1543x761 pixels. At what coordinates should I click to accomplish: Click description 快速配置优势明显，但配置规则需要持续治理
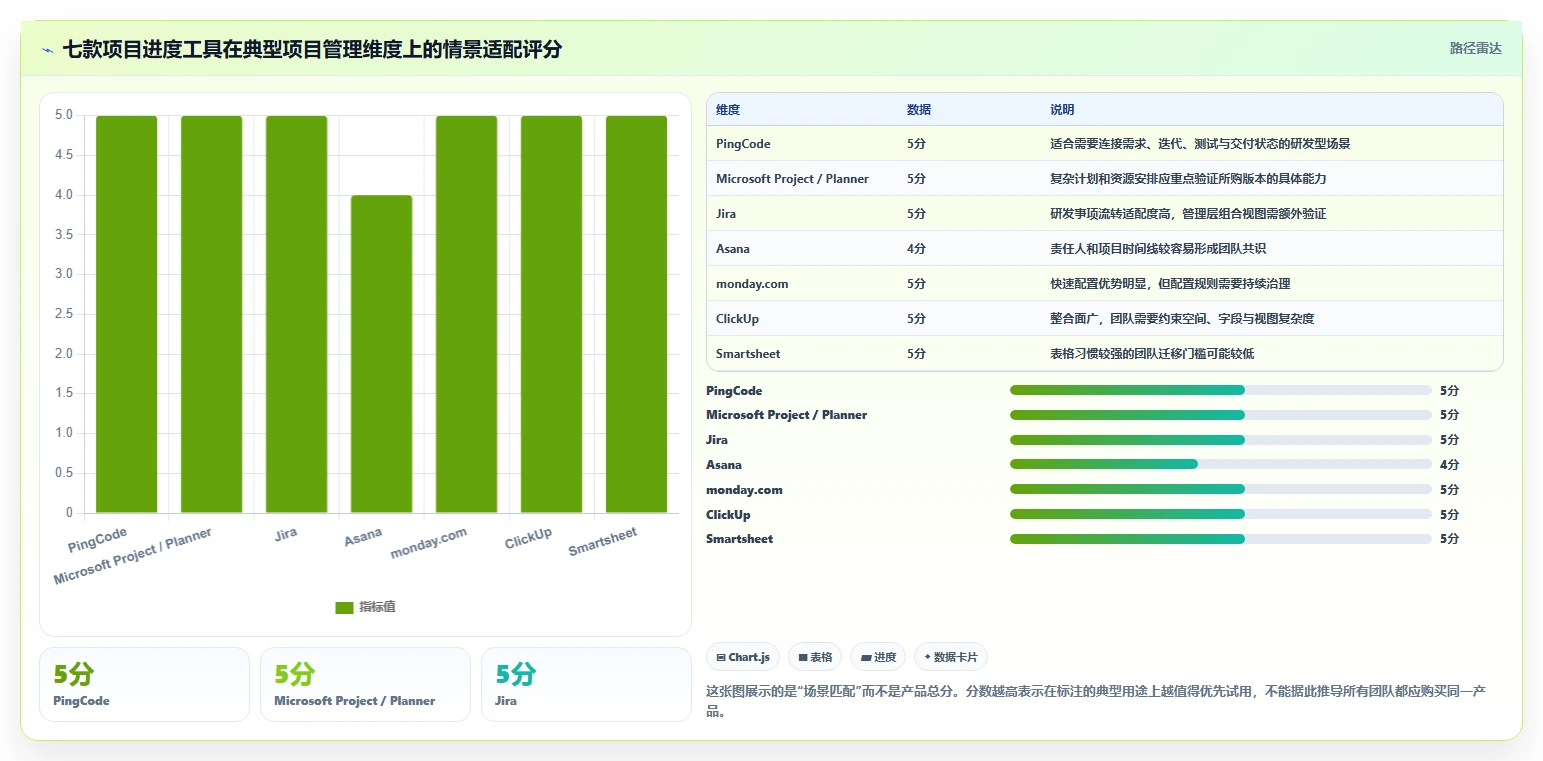(x=1170, y=284)
